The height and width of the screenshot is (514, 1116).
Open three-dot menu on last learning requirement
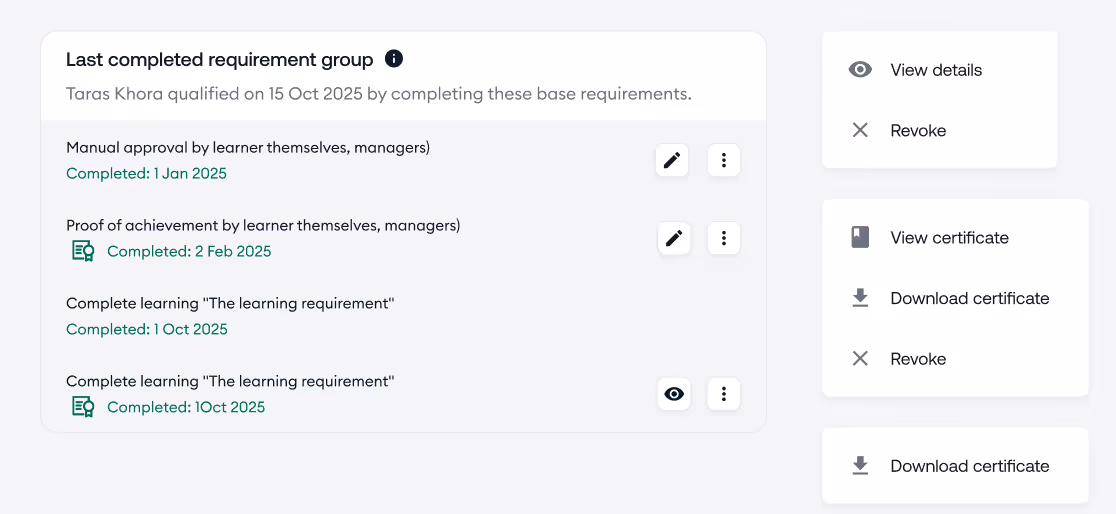tap(724, 394)
